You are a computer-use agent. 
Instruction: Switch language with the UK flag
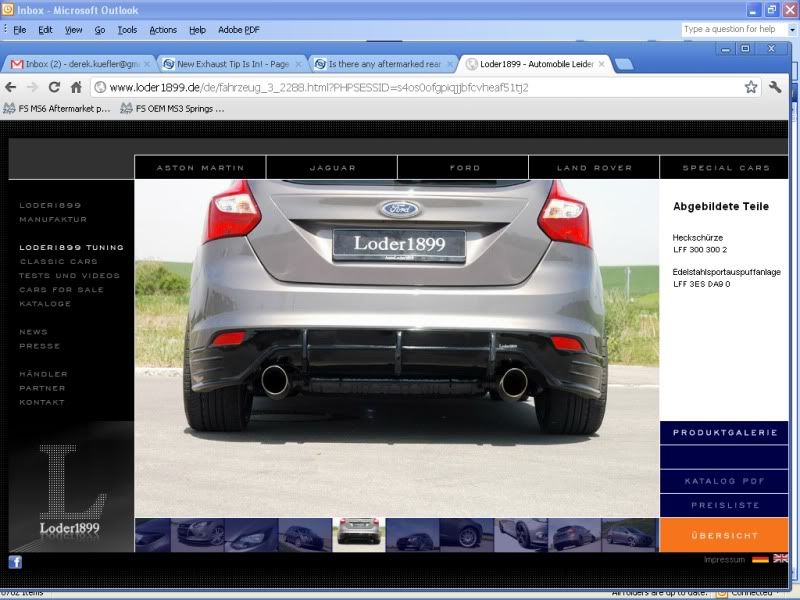(x=780, y=558)
